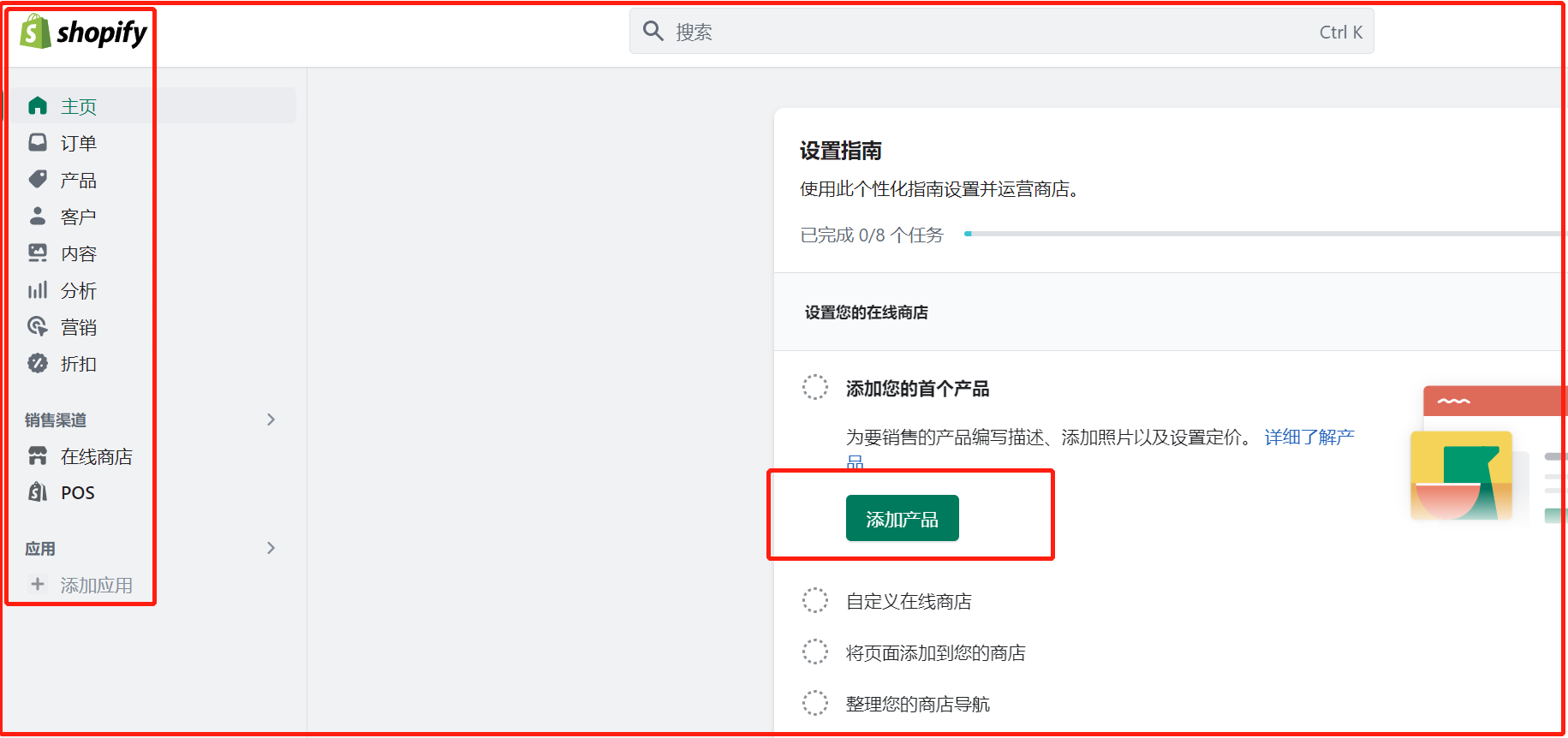
Task: Mark 自定义在线商店 task circle complete
Action: (815, 601)
